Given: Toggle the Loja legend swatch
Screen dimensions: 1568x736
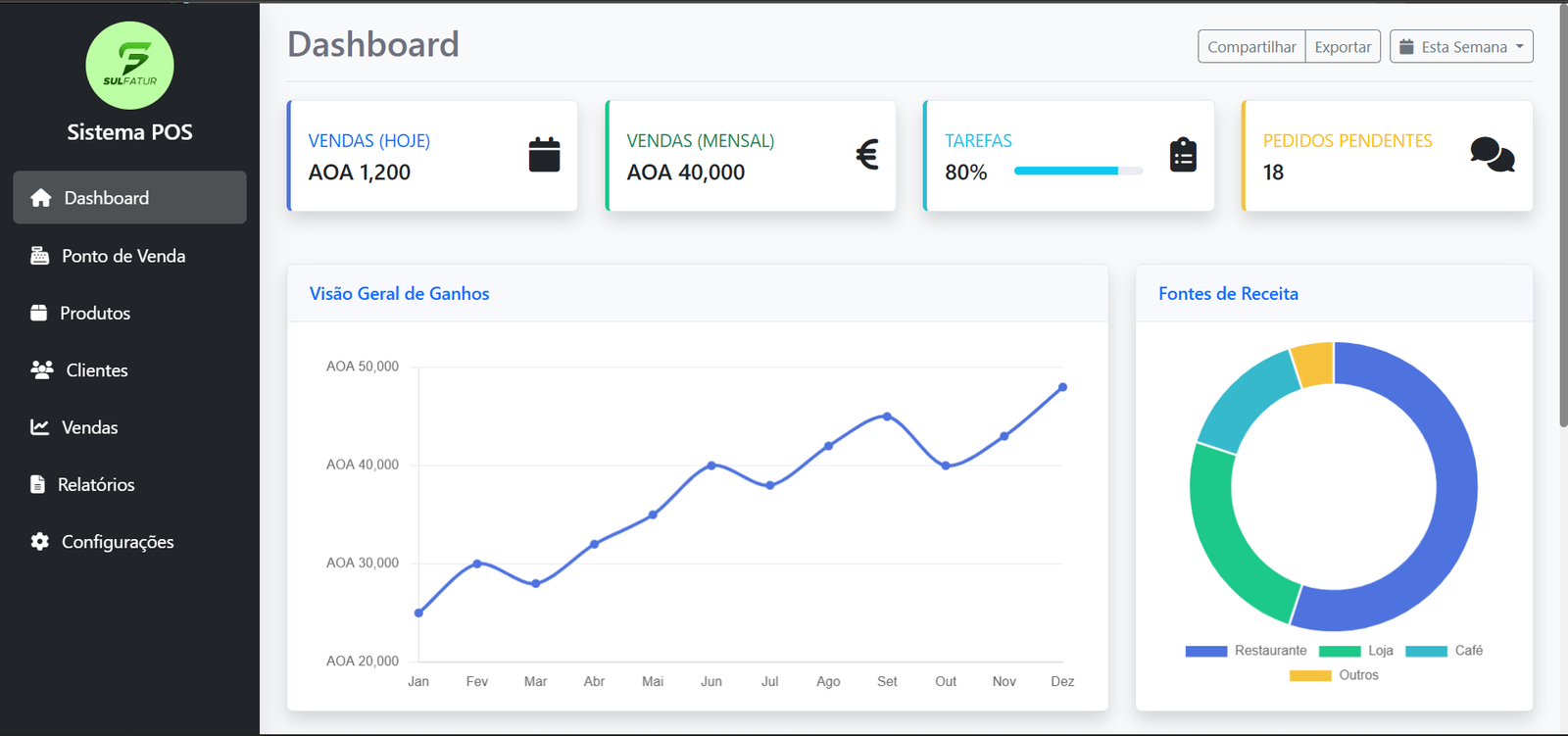Looking at the screenshot, I should pyautogui.click(x=1340, y=651).
